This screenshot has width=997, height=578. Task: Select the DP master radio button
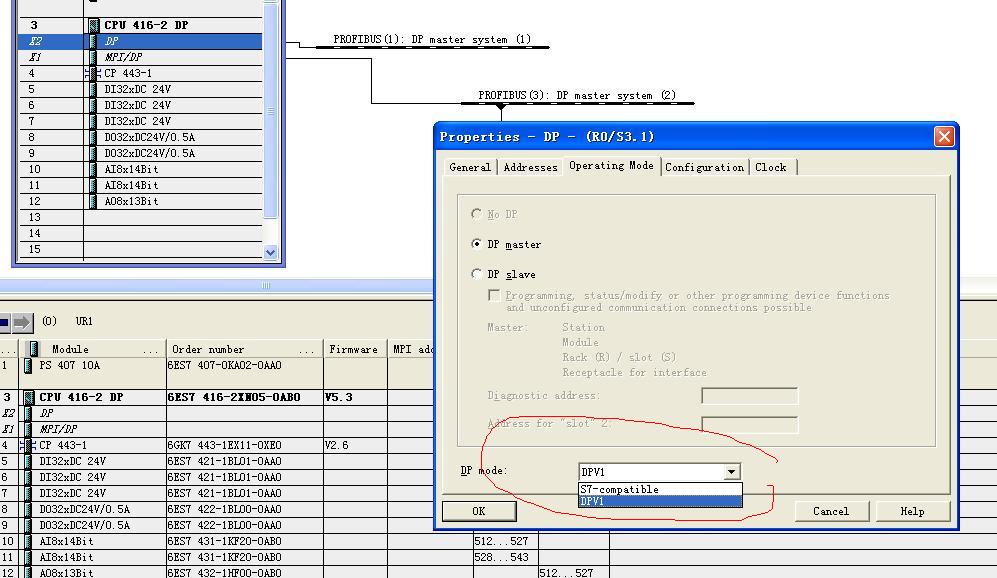click(476, 244)
